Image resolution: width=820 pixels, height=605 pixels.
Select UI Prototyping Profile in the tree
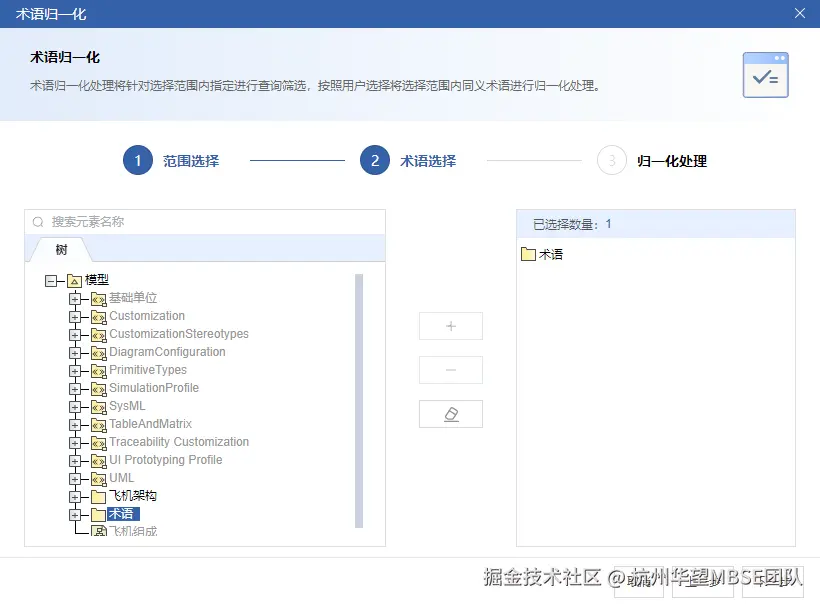pos(166,460)
